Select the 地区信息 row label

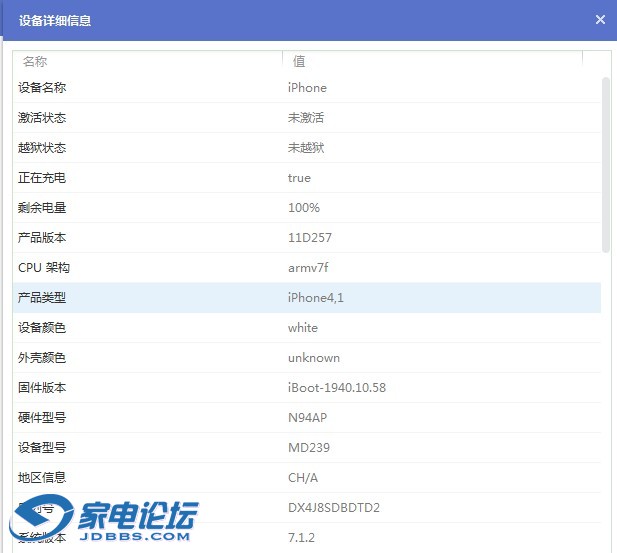point(42,477)
